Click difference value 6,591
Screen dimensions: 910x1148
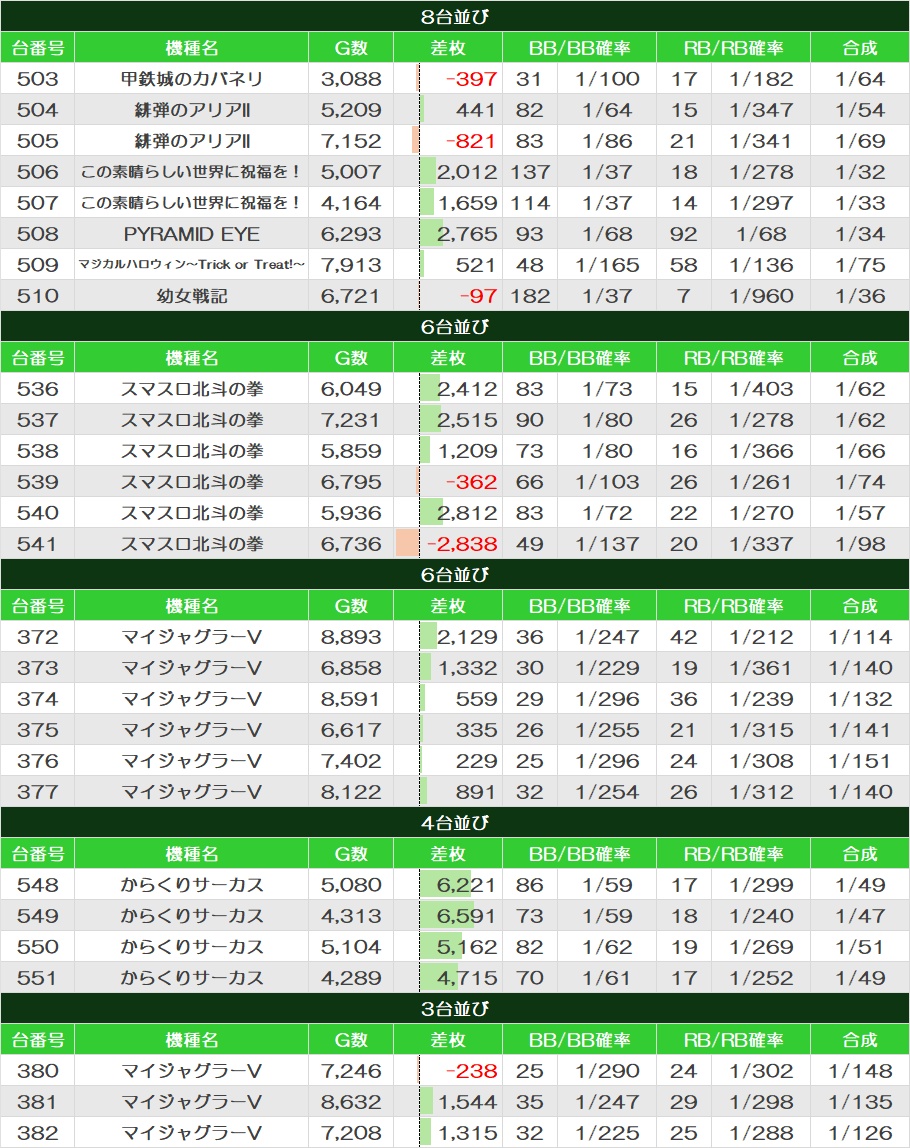tap(467, 916)
